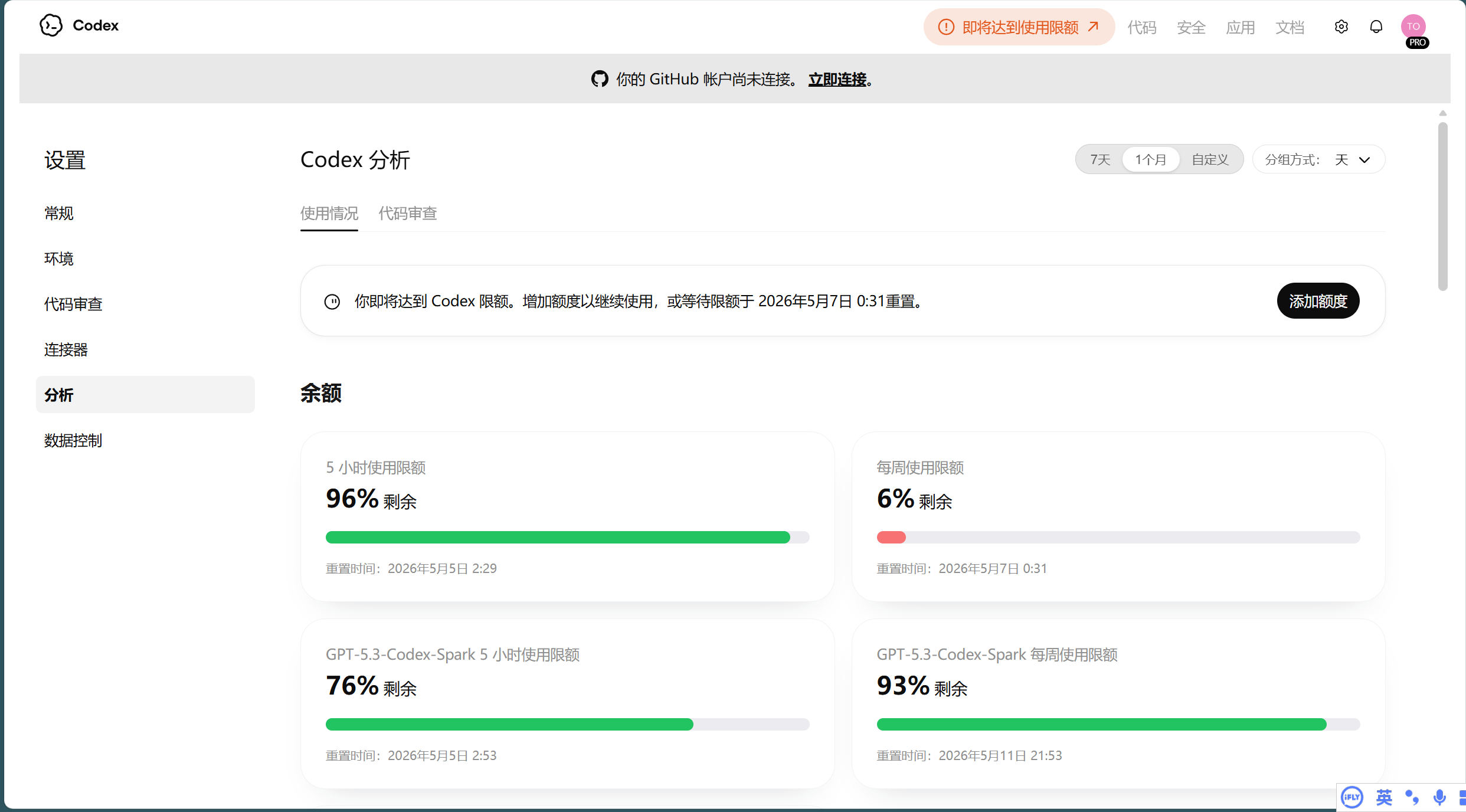The width and height of the screenshot is (1466, 812).
Task: Click the scrollbar up arrow
Action: pyautogui.click(x=1443, y=113)
